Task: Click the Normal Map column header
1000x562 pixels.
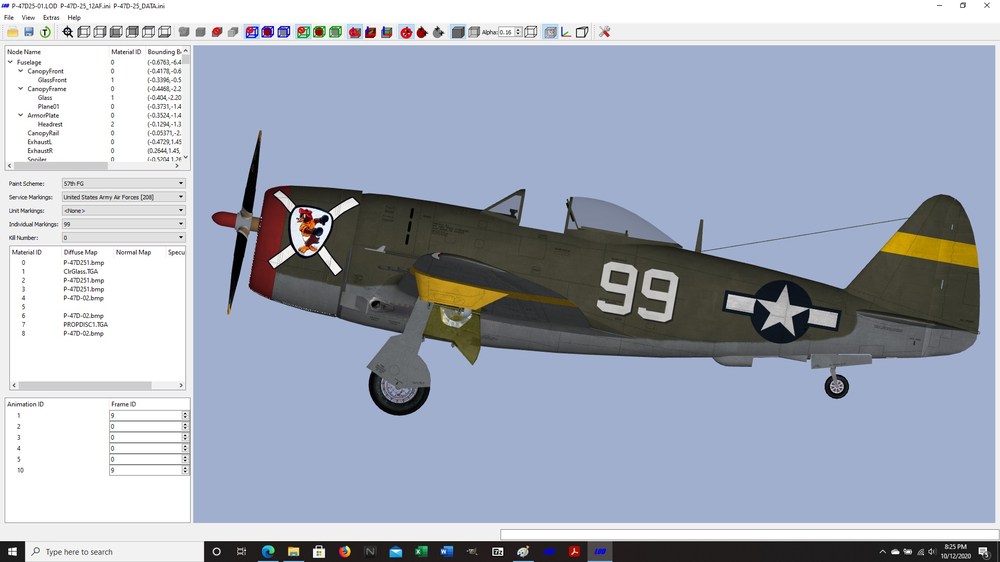Action: [133, 252]
